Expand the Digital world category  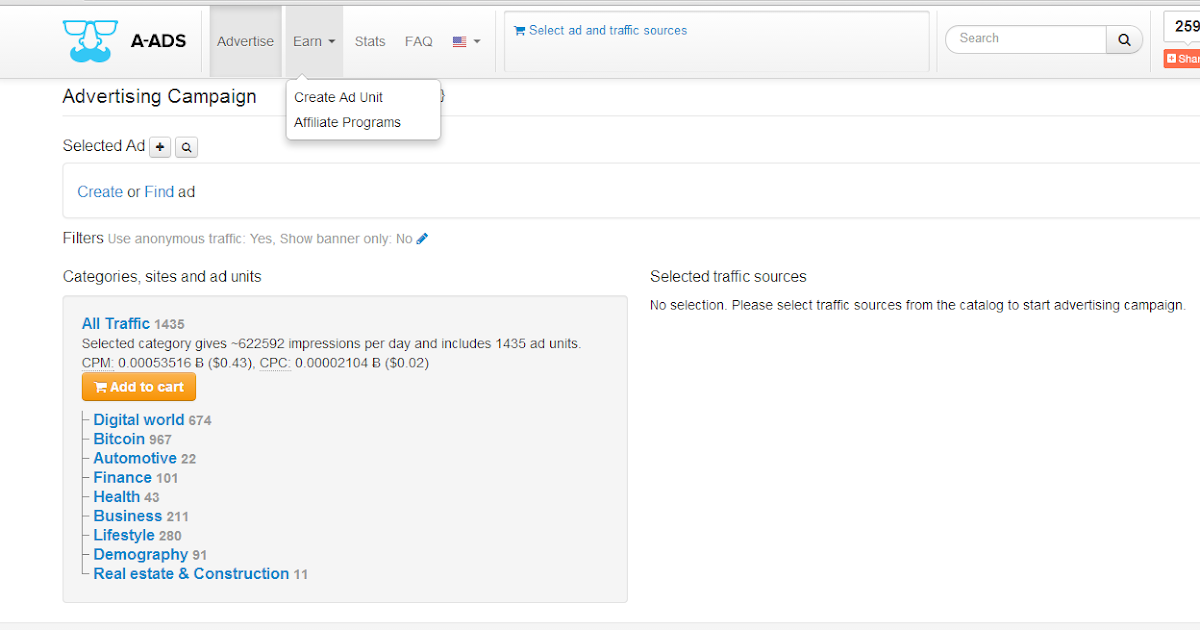pyautogui.click(x=139, y=419)
